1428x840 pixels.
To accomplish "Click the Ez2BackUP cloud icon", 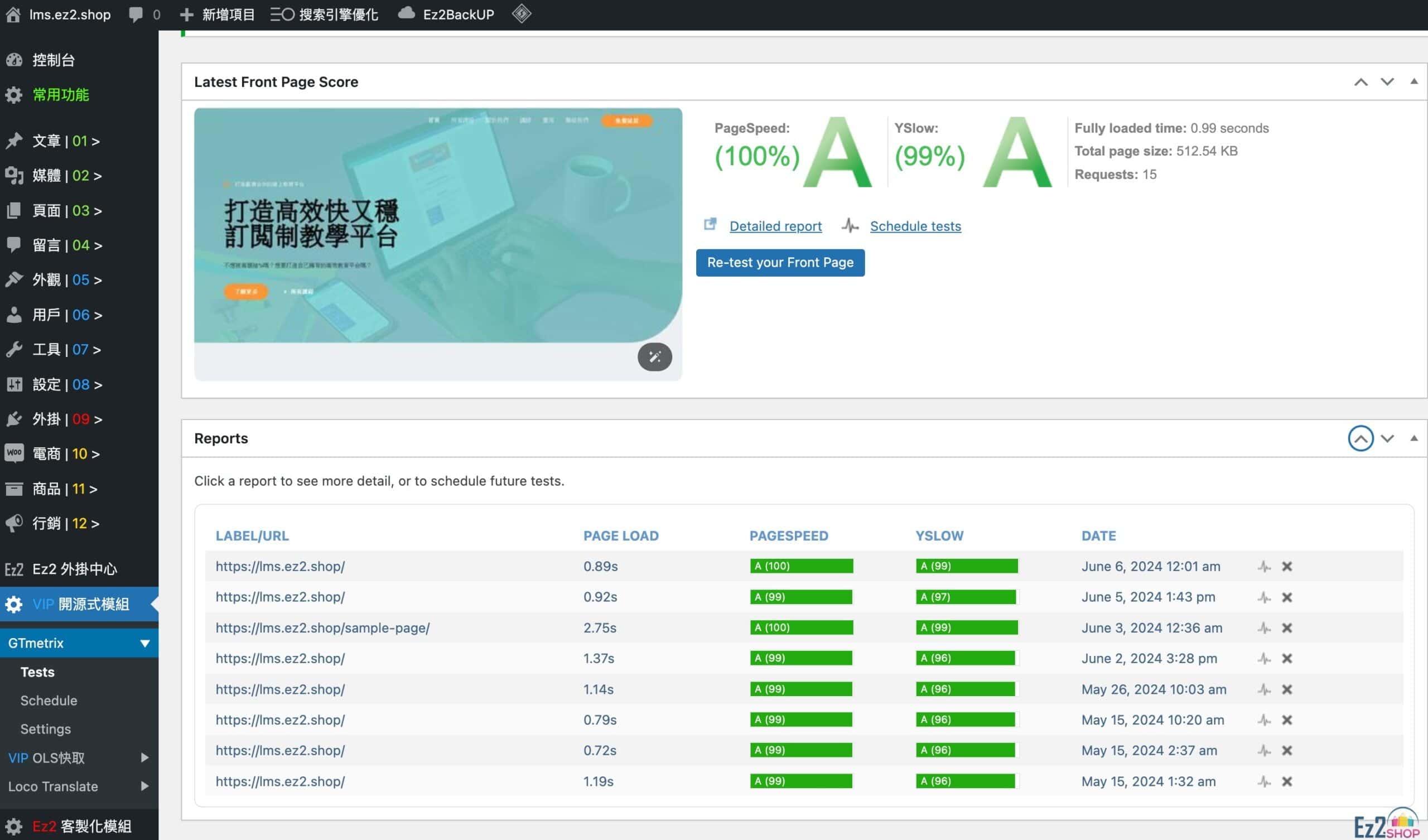I will pyautogui.click(x=406, y=13).
